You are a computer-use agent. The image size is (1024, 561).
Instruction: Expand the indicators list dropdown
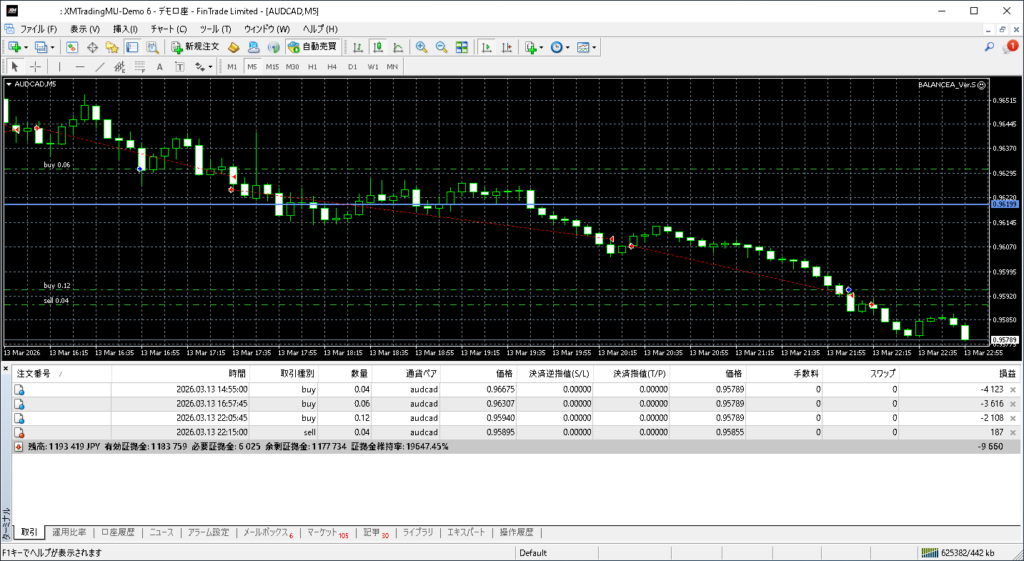(541, 47)
